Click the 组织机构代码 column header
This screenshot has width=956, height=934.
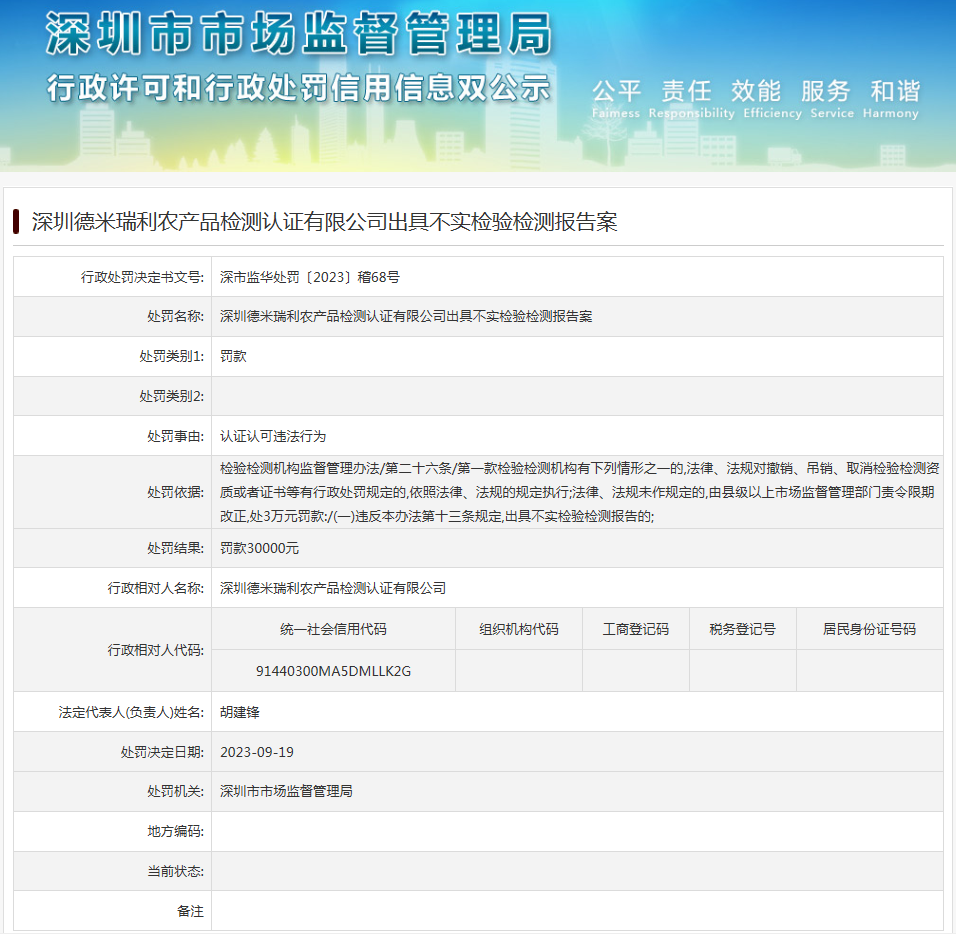[x=519, y=629]
